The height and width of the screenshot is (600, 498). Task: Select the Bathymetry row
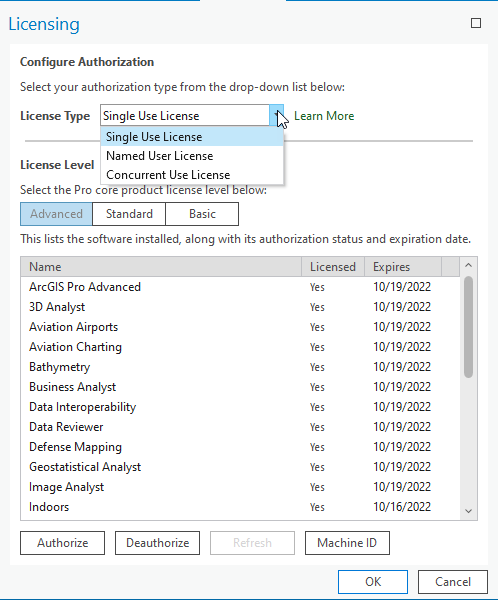pyautogui.click(x=240, y=367)
